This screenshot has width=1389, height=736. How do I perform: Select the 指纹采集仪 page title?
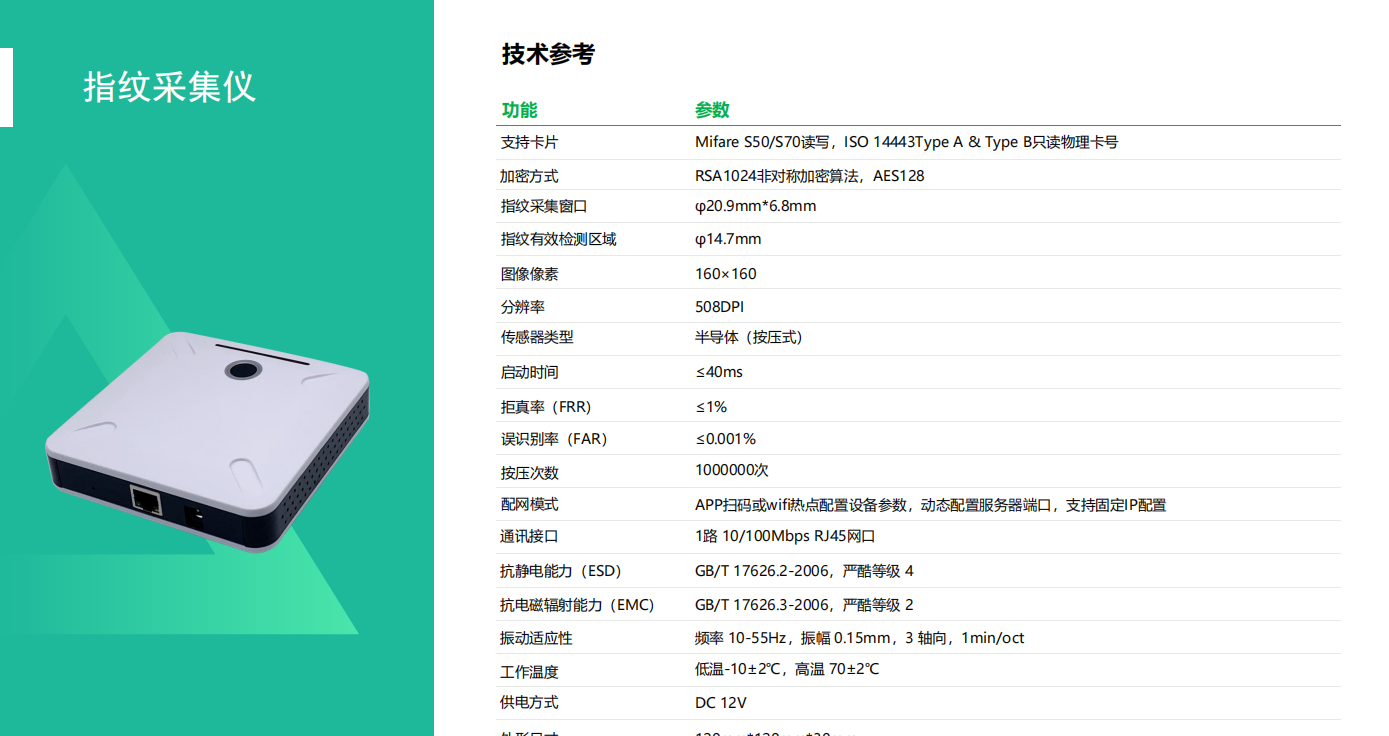point(169,87)
